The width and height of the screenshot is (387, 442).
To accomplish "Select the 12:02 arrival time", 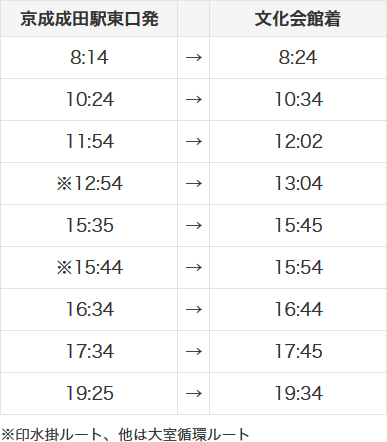I will tap(299, 141).
